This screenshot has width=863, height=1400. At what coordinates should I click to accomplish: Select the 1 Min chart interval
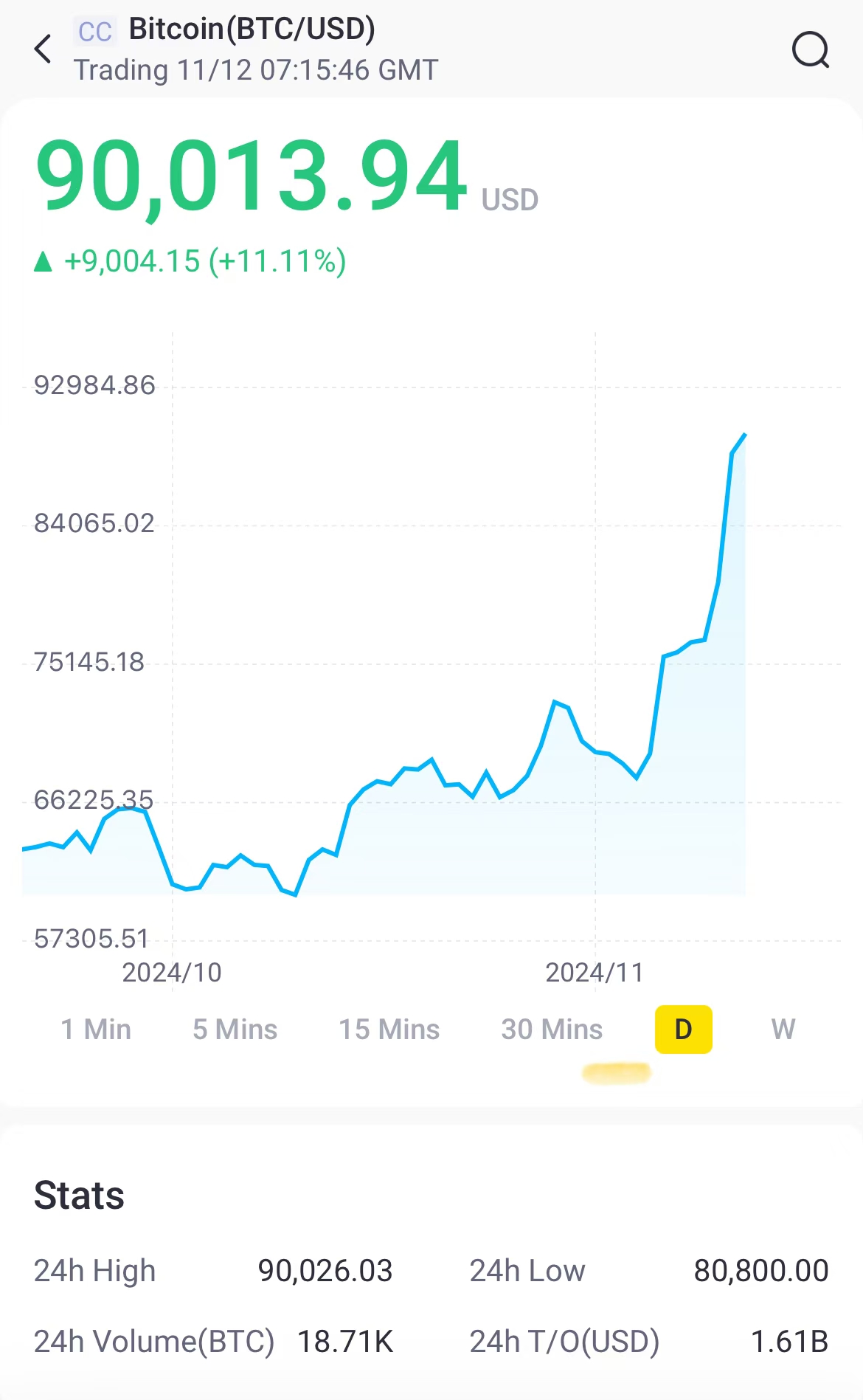pyautogui.click(x=96, y=1029)
